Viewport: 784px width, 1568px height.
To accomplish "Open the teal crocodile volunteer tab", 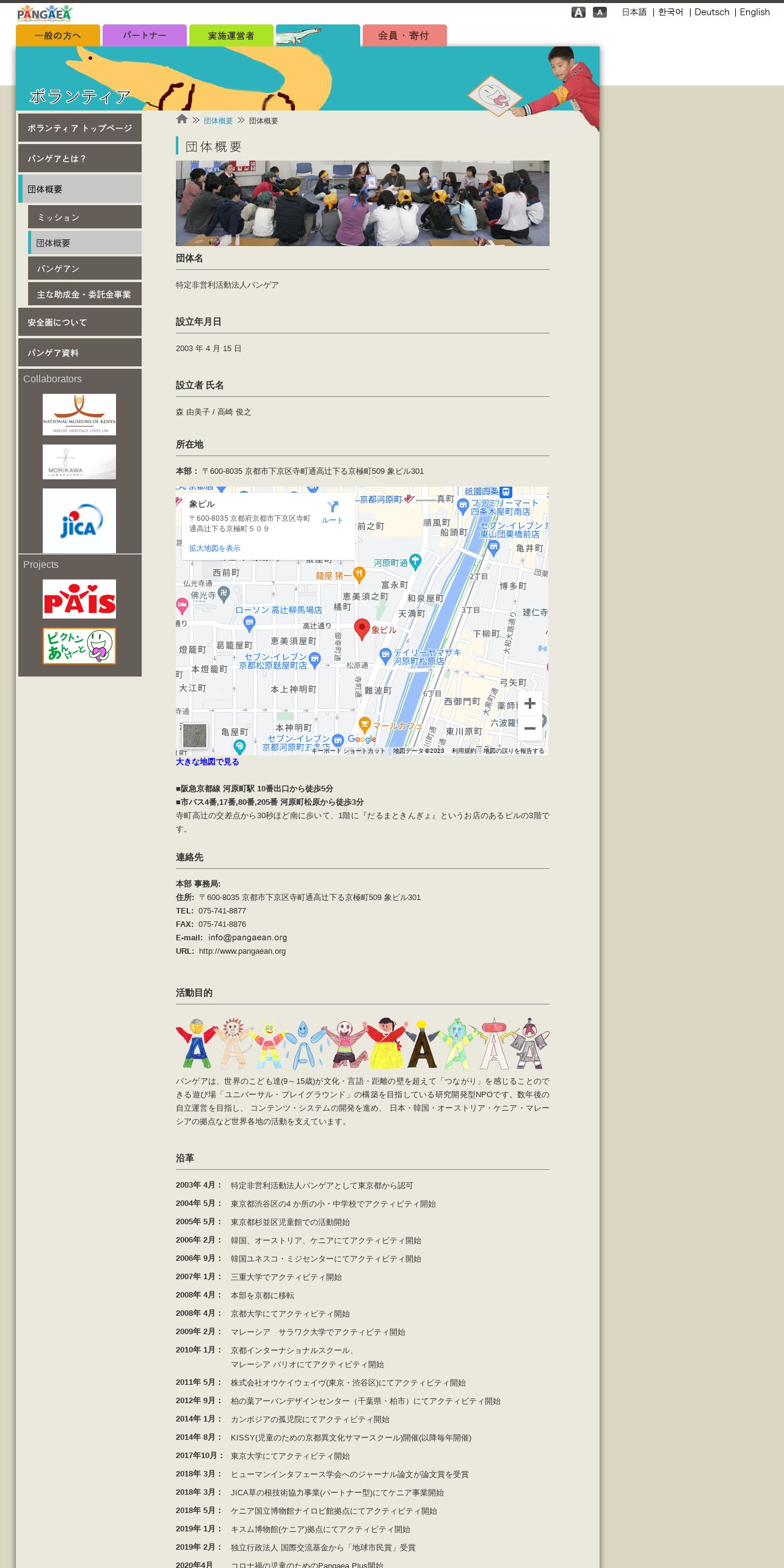I will pyautogui.click(x=318, y=35).
